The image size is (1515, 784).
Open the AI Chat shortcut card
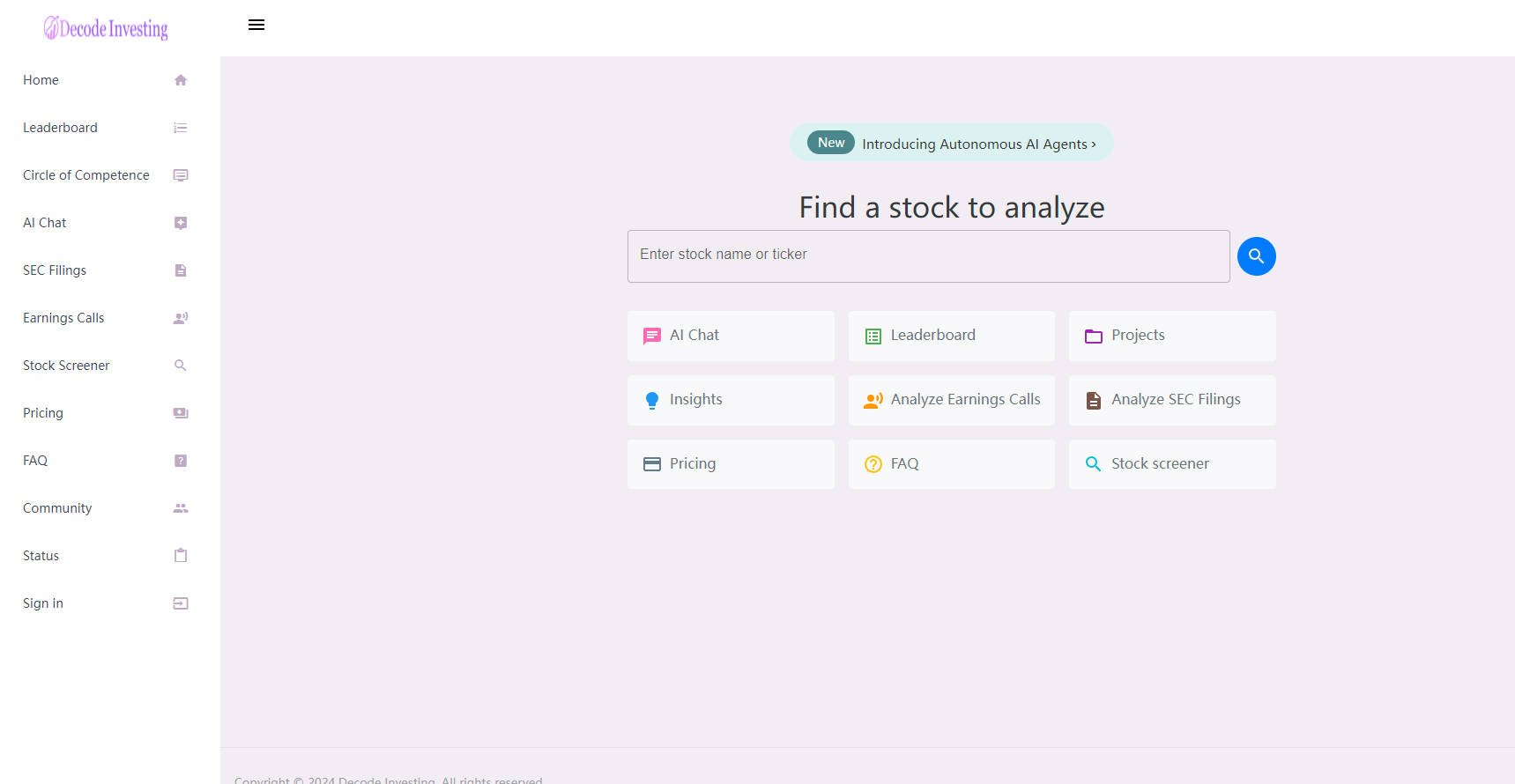pos(731,336)
